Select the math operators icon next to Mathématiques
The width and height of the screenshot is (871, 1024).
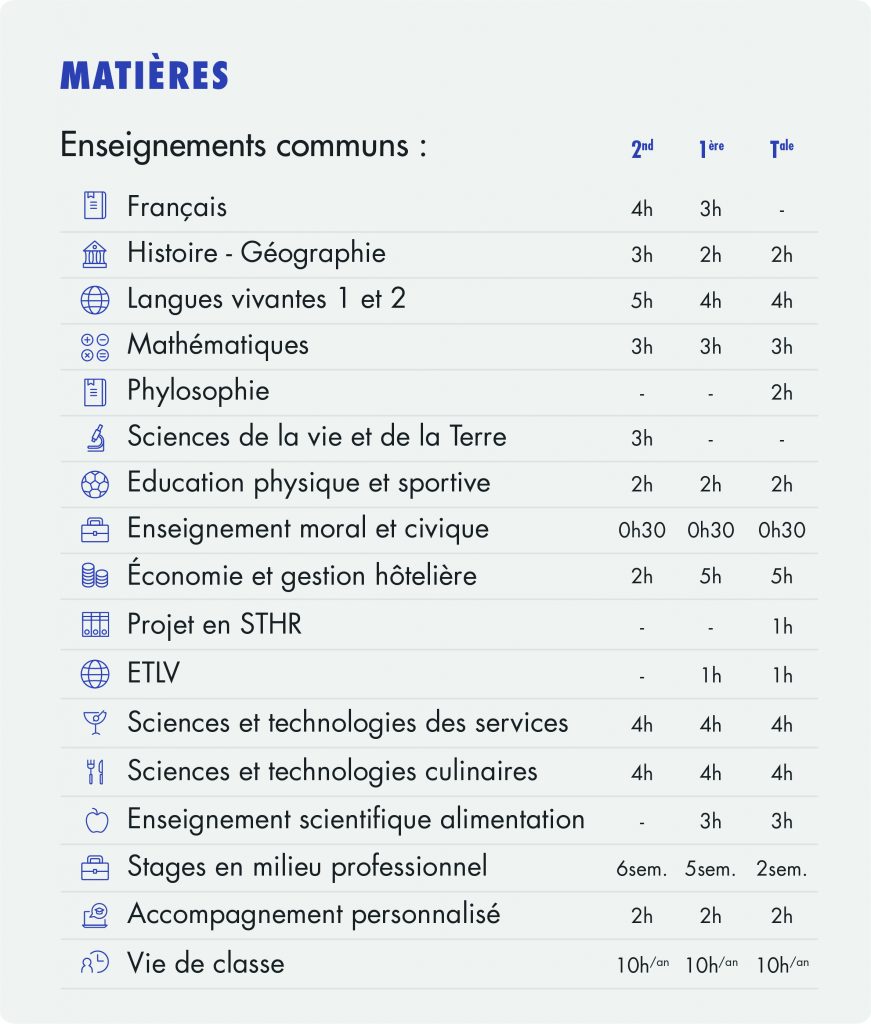[x=94, y=346]
